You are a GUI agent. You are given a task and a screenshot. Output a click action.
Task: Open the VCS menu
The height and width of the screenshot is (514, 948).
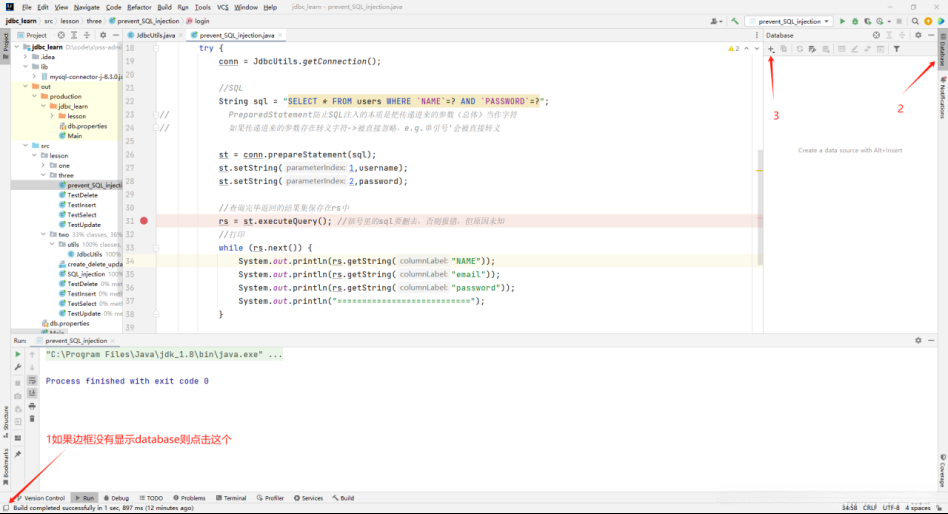[222, 7]
